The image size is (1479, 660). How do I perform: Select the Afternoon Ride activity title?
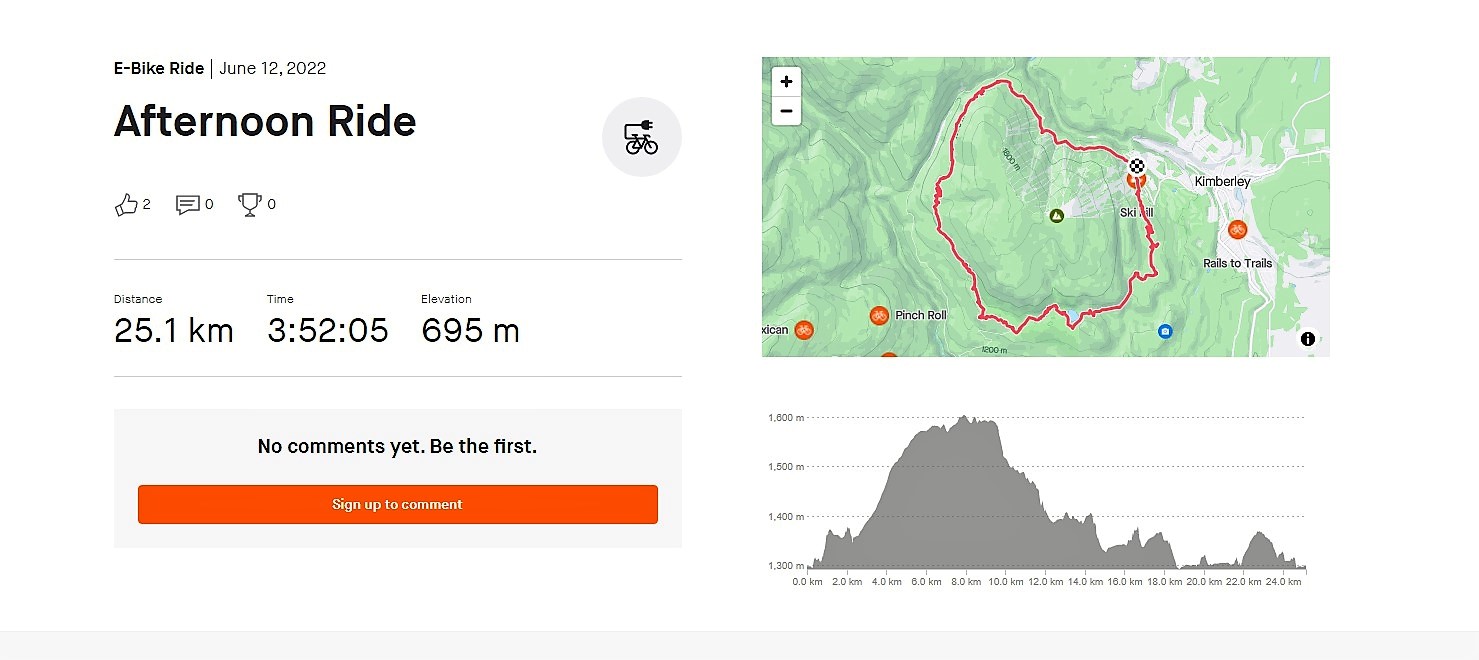pyautogui.click(x=265, y=121)
